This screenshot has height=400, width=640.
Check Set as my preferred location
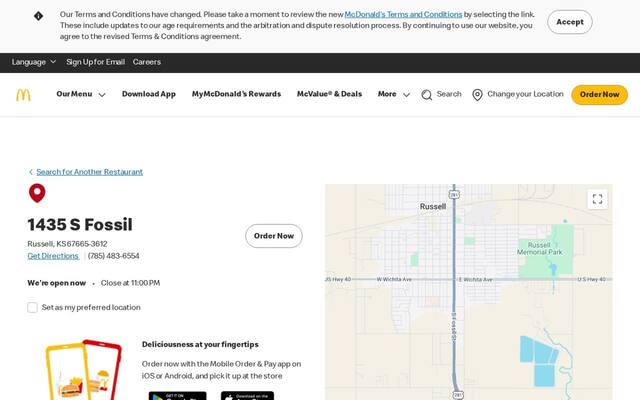32,307
